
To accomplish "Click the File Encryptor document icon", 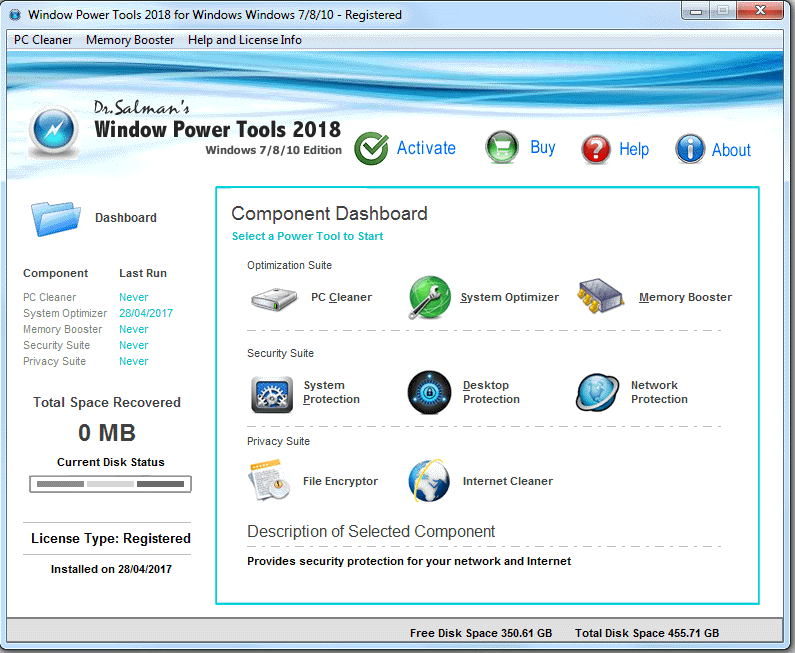I will click(x=269, y=480).
